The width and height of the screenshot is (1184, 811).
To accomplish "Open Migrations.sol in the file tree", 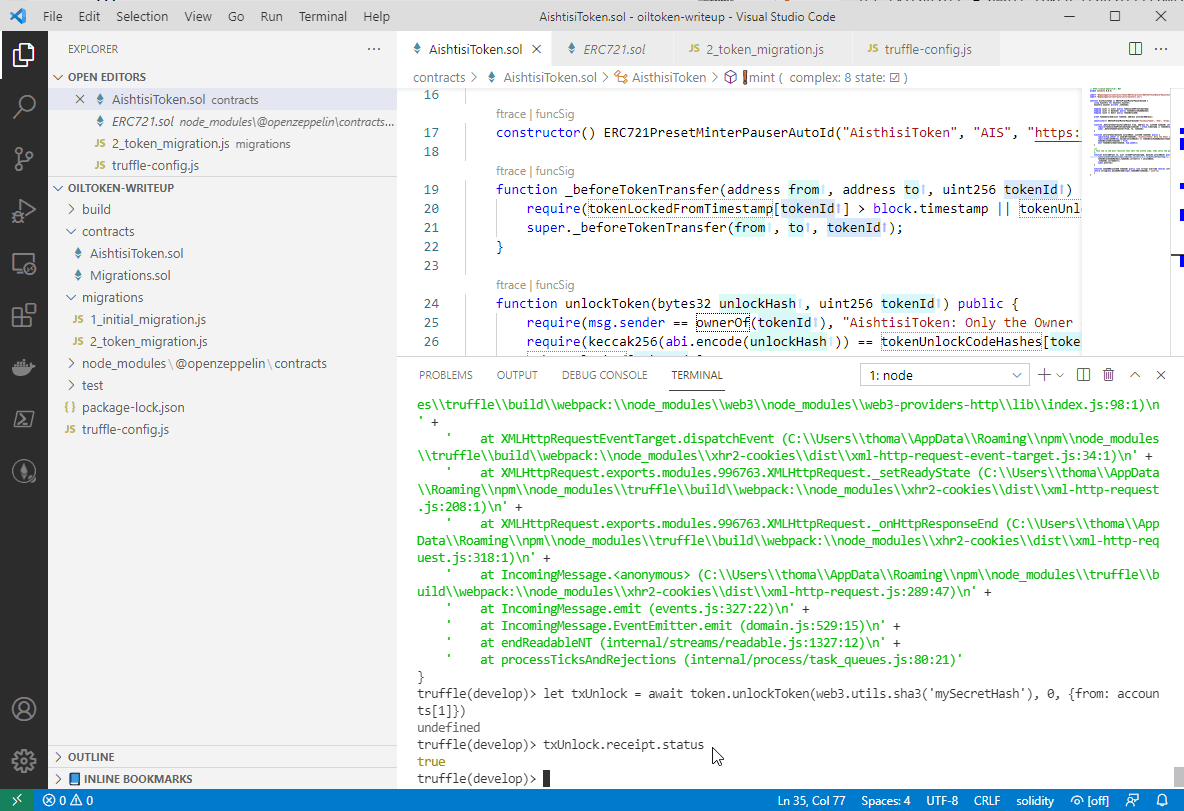I will pos(130,276).
